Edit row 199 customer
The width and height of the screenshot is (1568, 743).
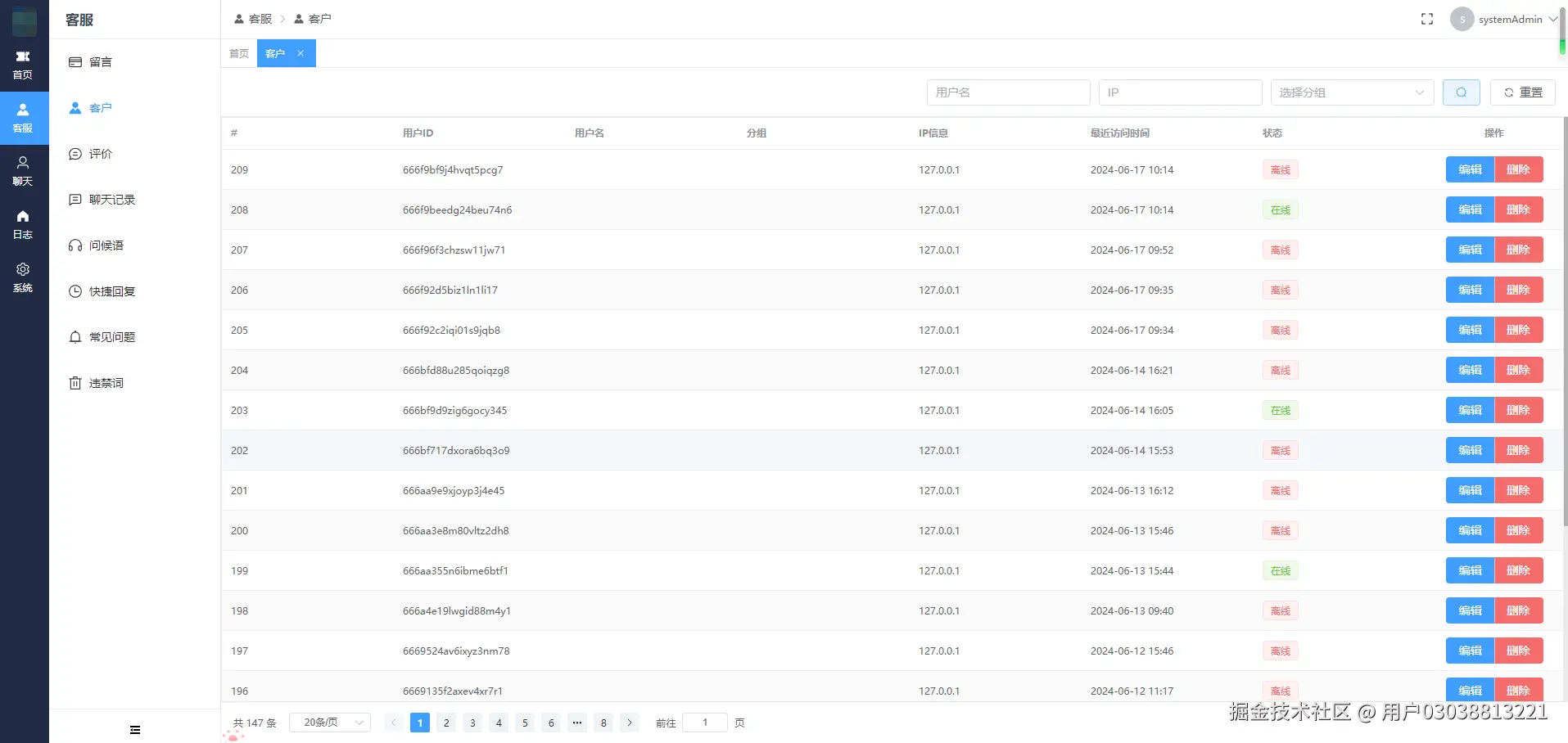[x=1470, y=570]
